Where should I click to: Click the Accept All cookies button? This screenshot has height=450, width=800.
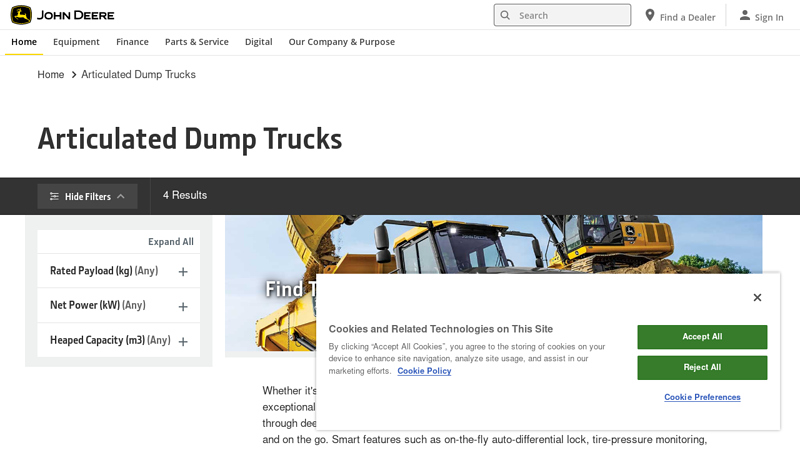pos(702,337)
